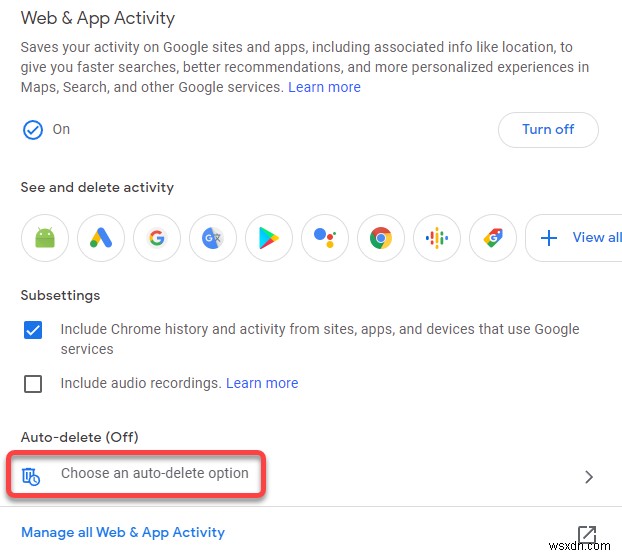Open Google Ads activity icon
This screenshot has width=622, height=556.
pyautogui.click(x=101, y=238)
